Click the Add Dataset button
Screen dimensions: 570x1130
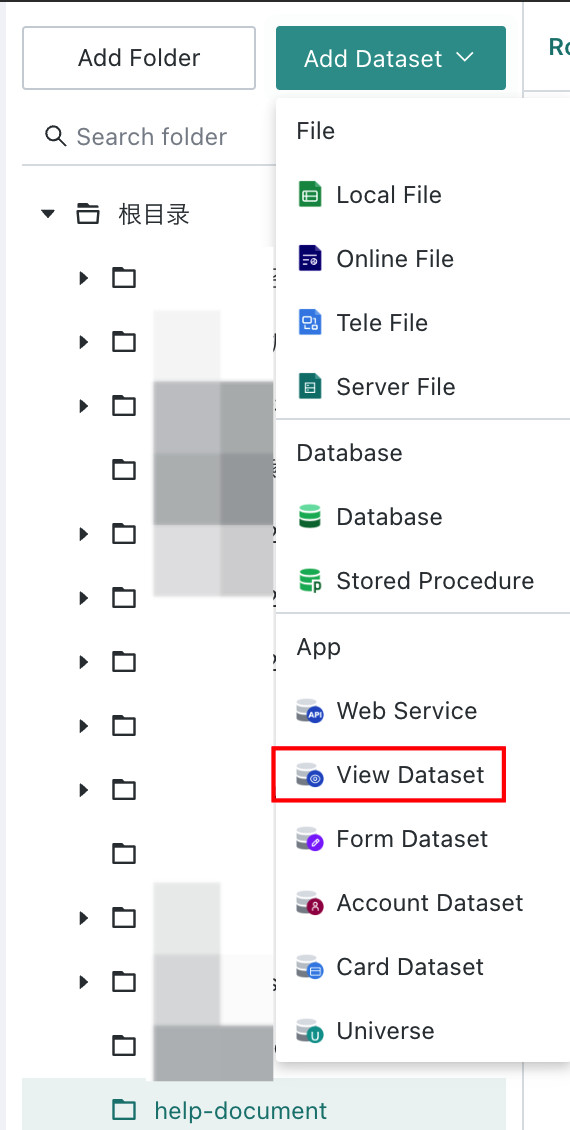391,58
